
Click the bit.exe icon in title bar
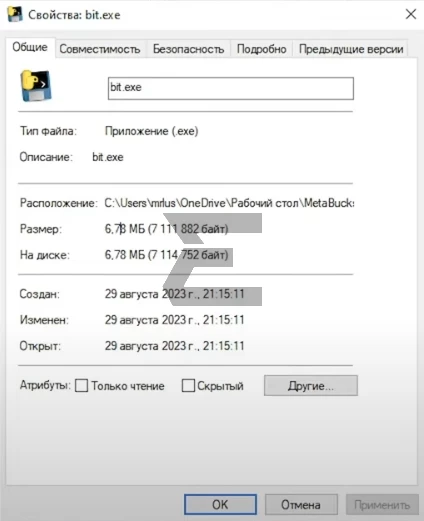click(15, 14)
